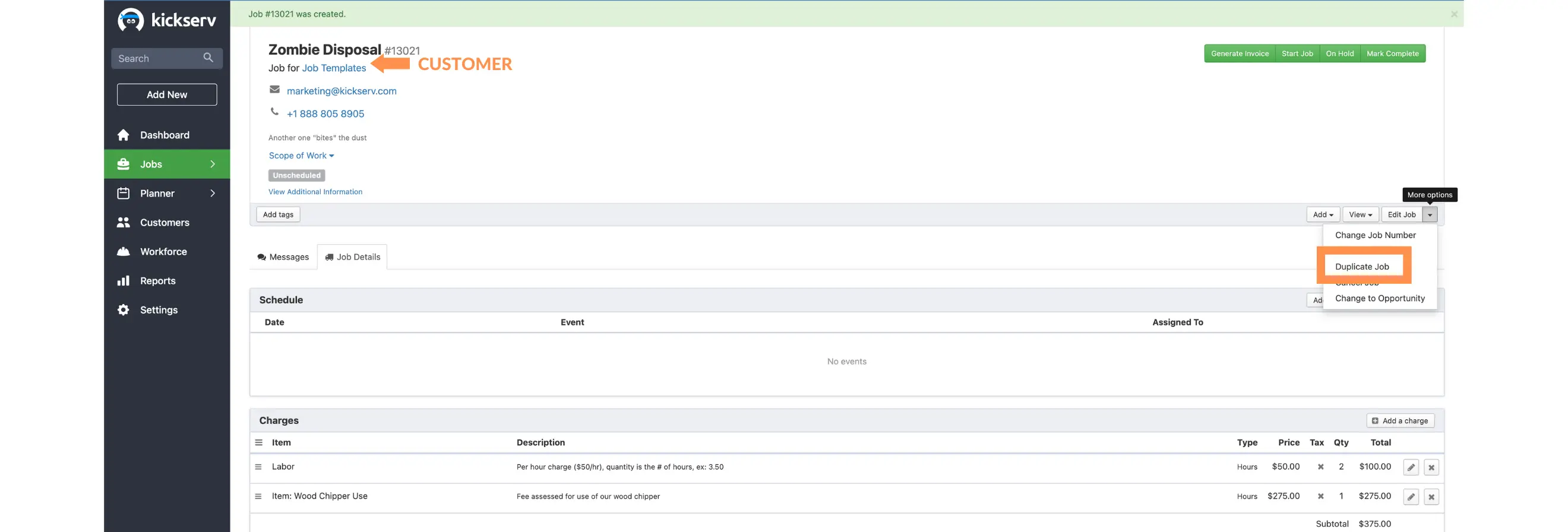Click the Workforce hard hat icon

coord(124,251)
